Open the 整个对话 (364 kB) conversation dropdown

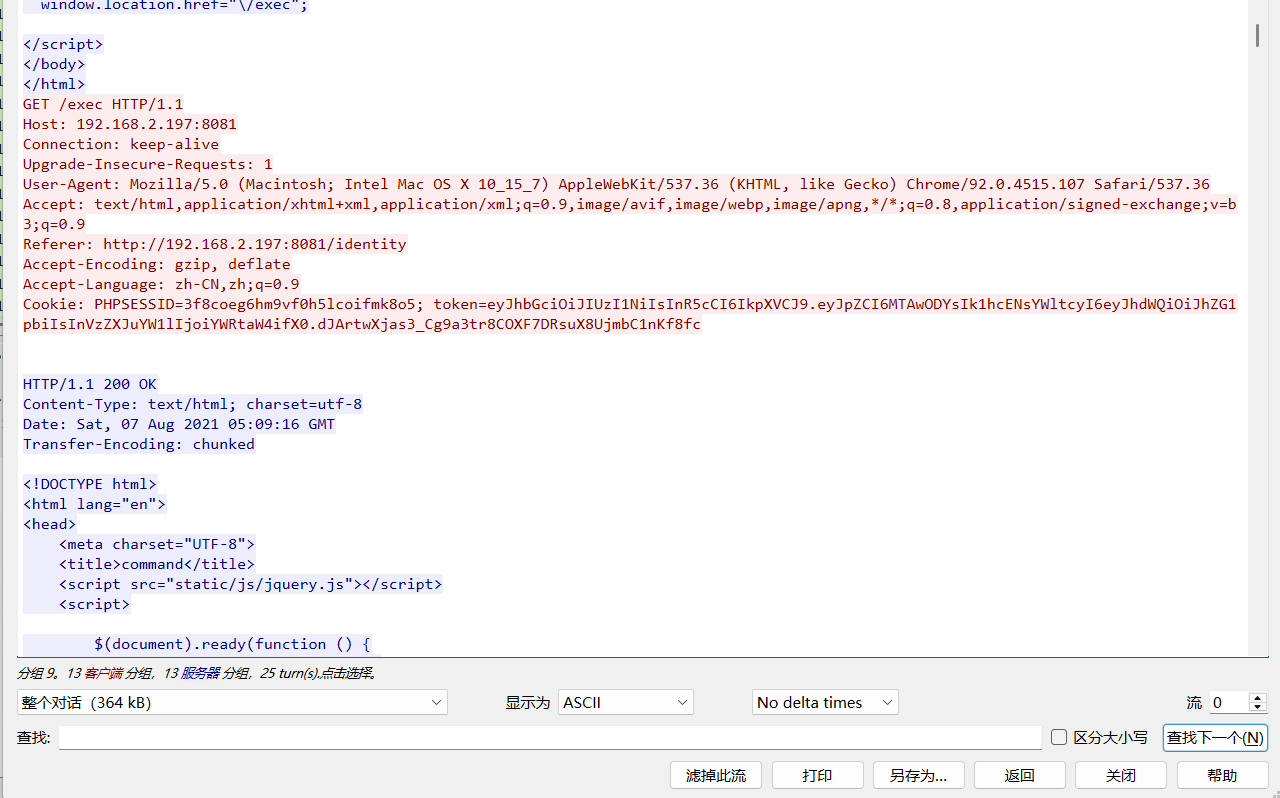[232, 703]
